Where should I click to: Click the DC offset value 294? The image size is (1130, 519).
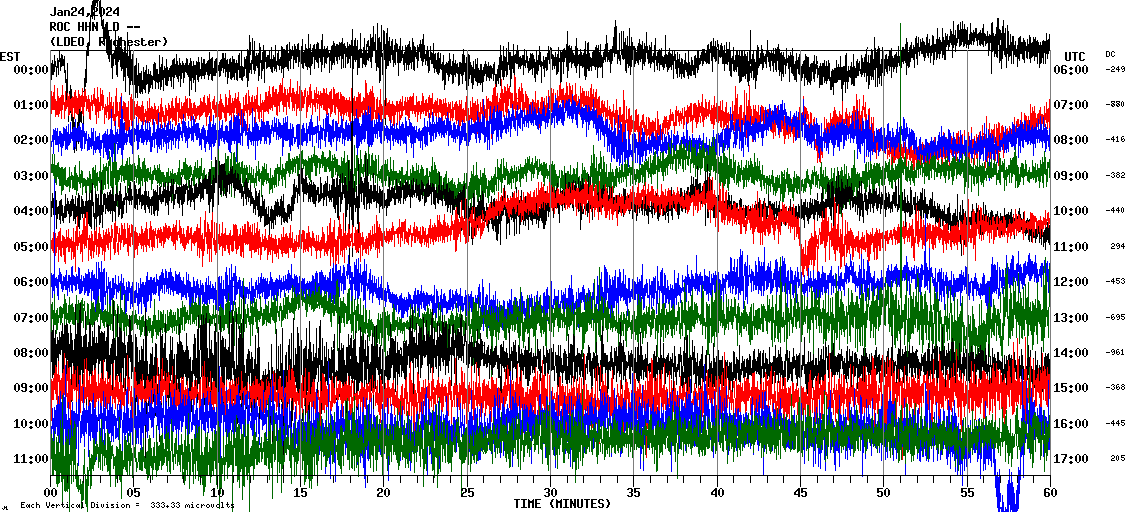click(x=1117, y=246)
